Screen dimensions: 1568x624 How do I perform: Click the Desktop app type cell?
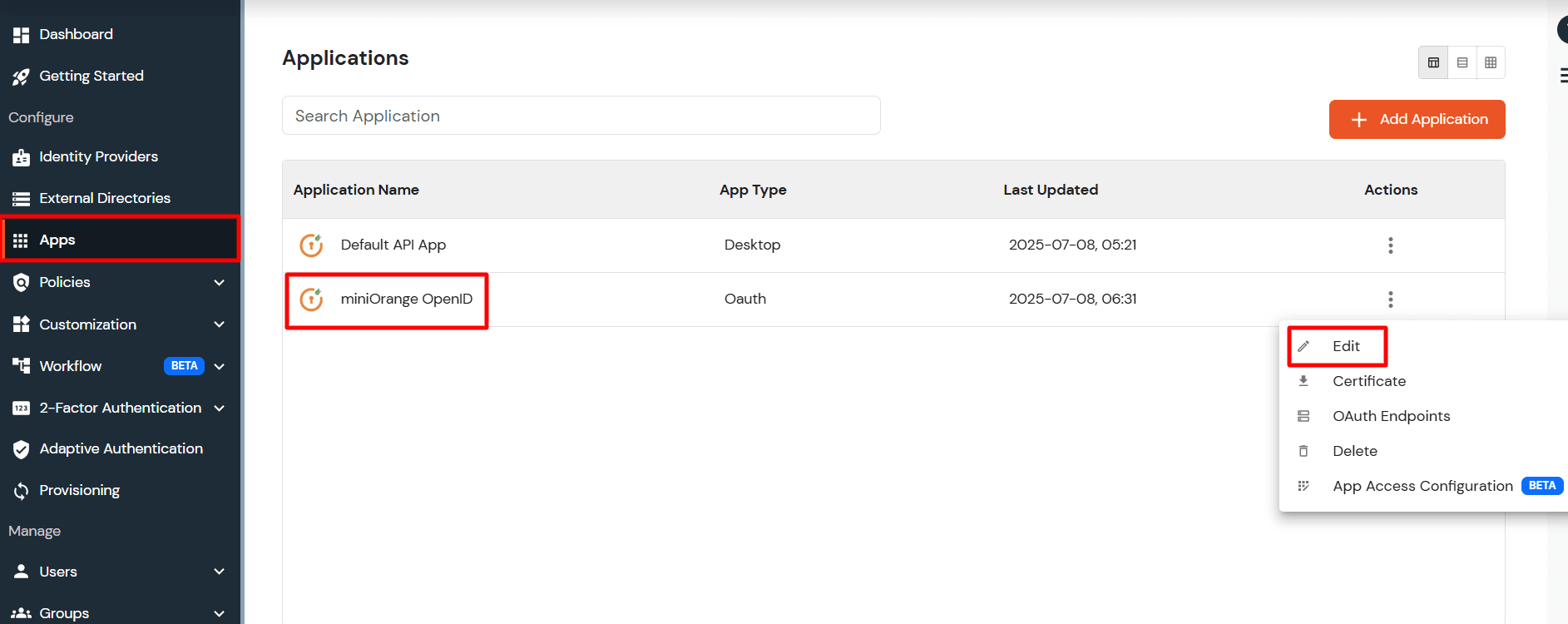752,245
